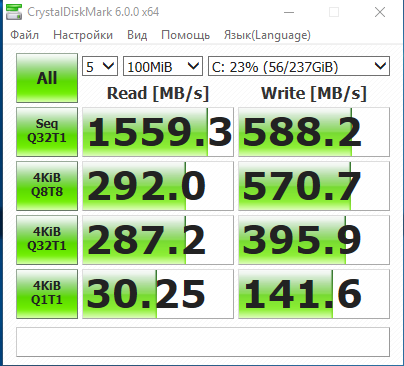Click the Seq Q32T1 write result 588.2
Viewport: 404px width, 366px height.
click(314, 132)
